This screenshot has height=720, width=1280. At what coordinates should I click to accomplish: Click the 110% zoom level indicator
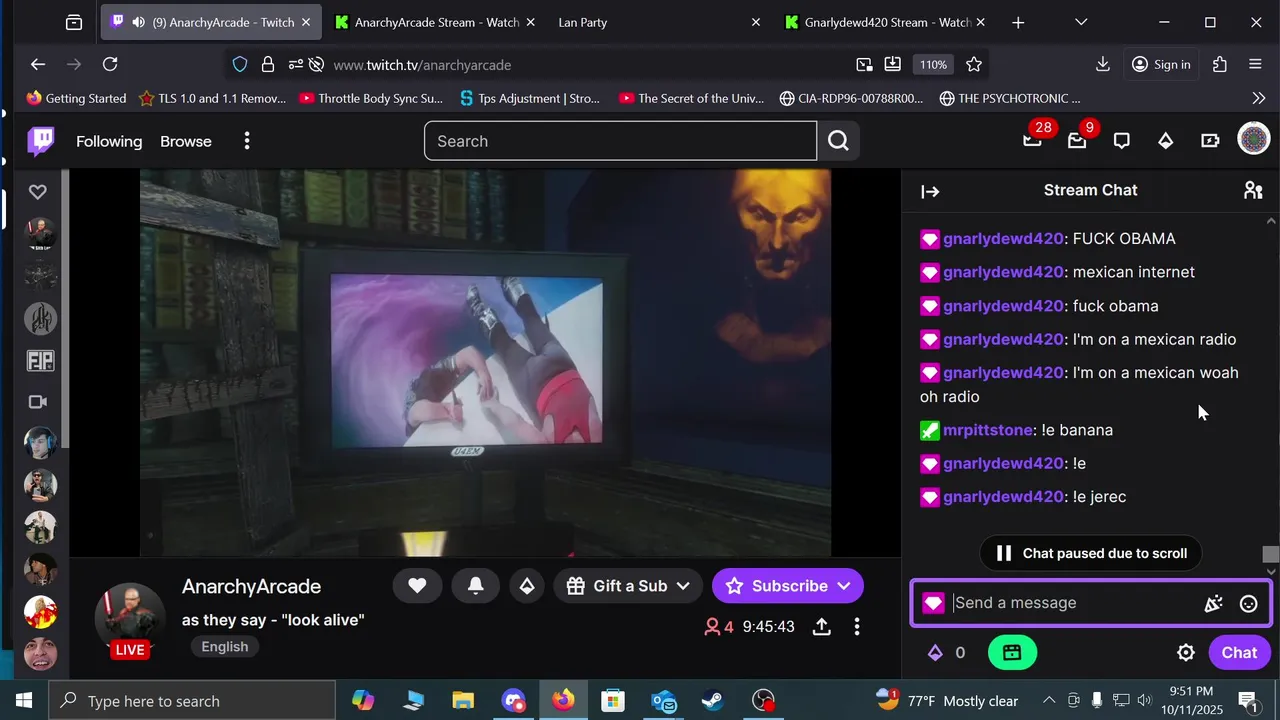933,64
